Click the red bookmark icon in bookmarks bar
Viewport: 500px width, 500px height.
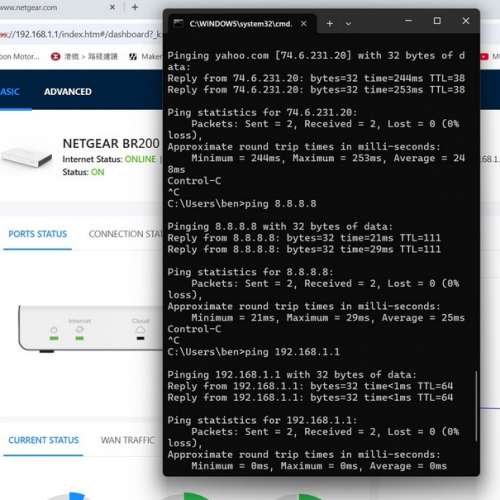55,57
